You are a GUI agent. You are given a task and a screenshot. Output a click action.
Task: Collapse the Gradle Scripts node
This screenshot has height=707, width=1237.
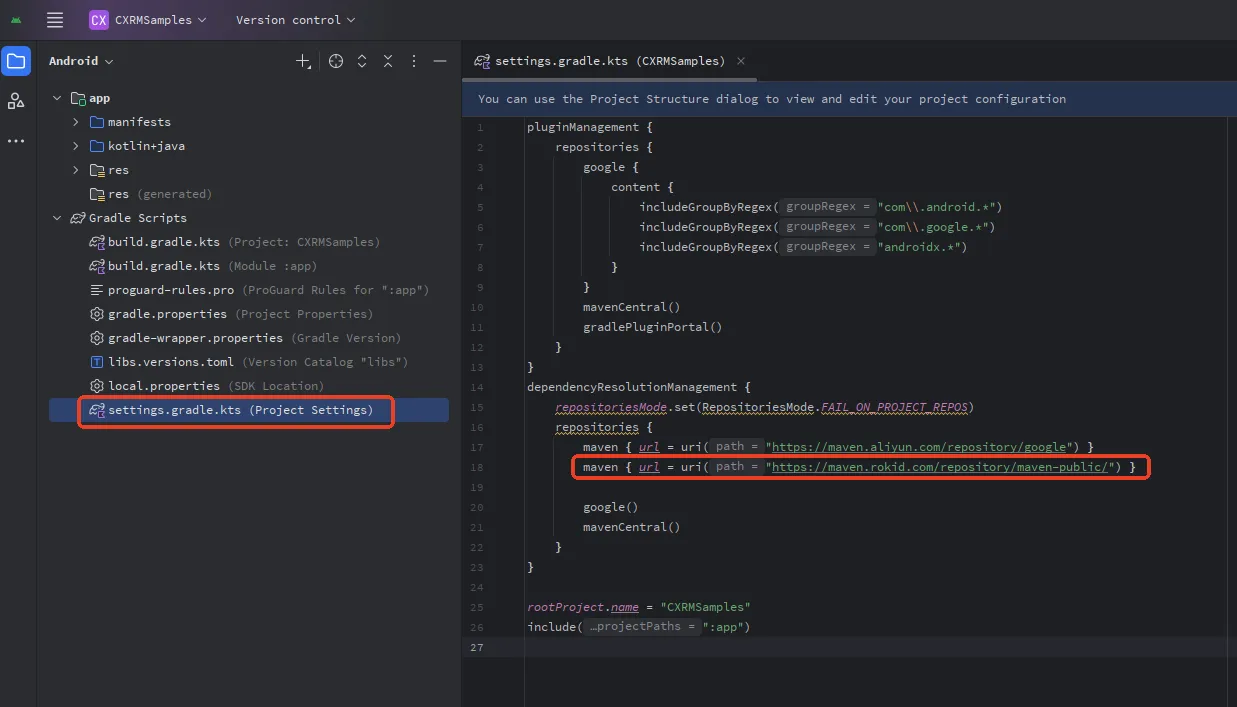[x=58, y=218]
